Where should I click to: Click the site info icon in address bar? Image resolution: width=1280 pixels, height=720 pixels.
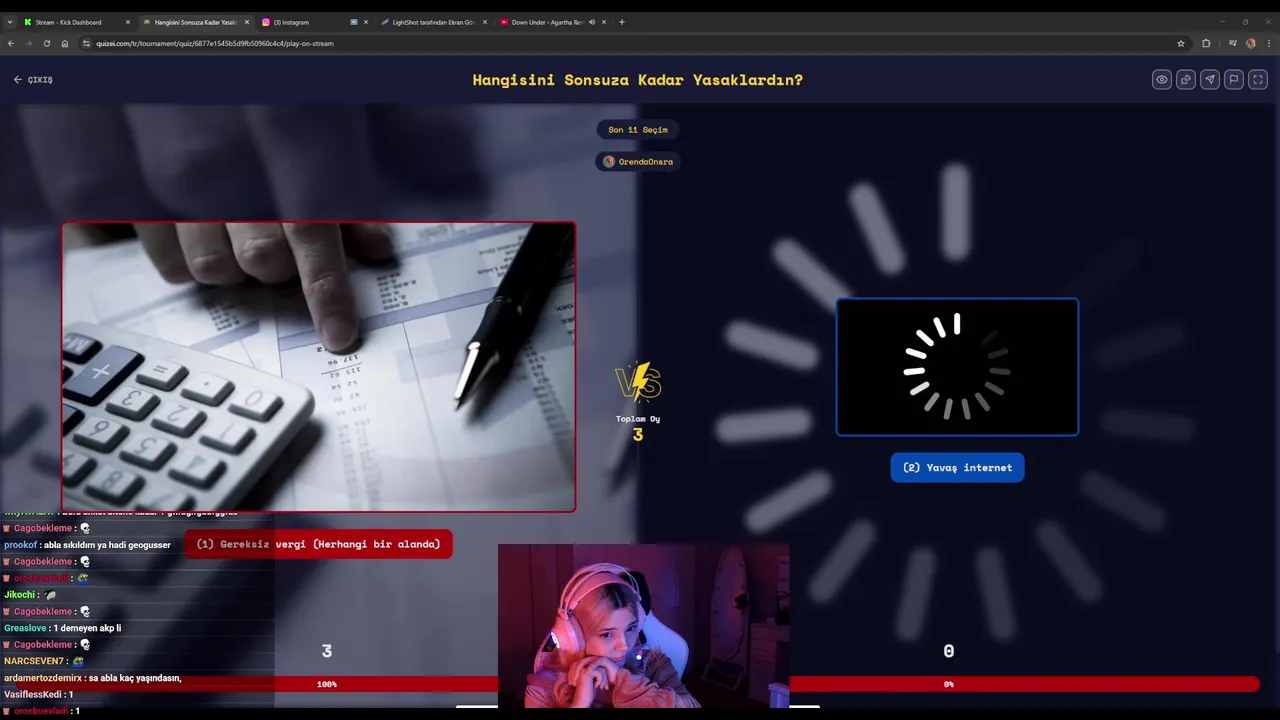click(x=87, y=43)
